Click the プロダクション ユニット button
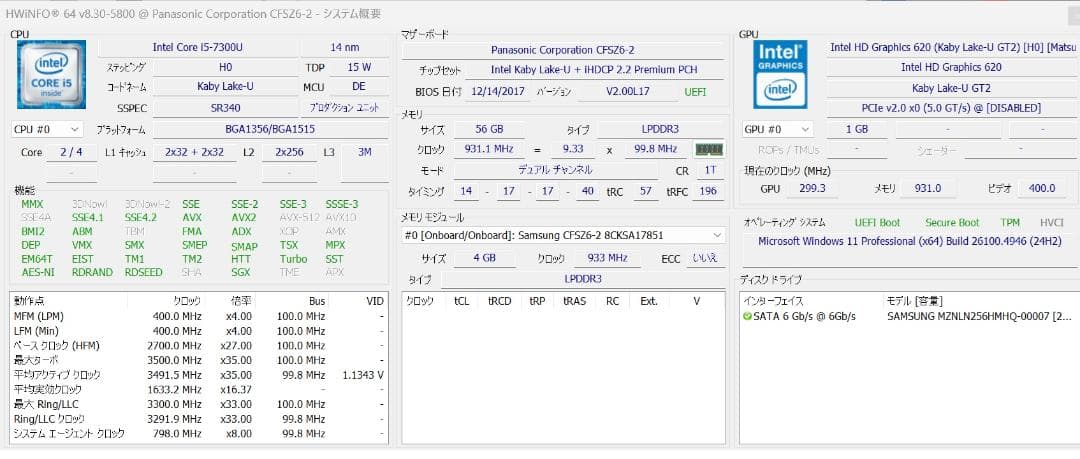Viewport: 1080px width, 459px height. [x=344, y=108]
